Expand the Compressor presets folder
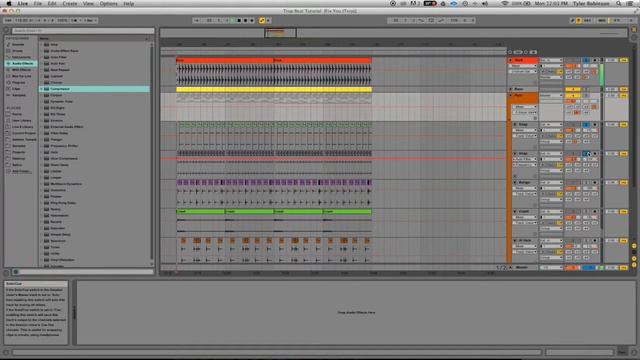Screen dimensions: 640x360 [x=42, y=89]
